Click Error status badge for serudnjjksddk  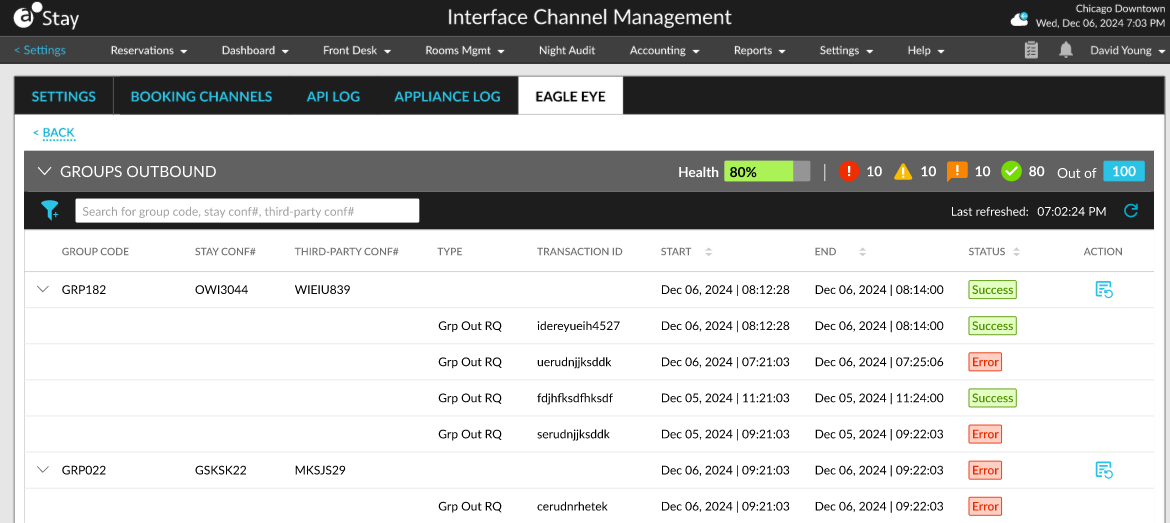point(985,433)
